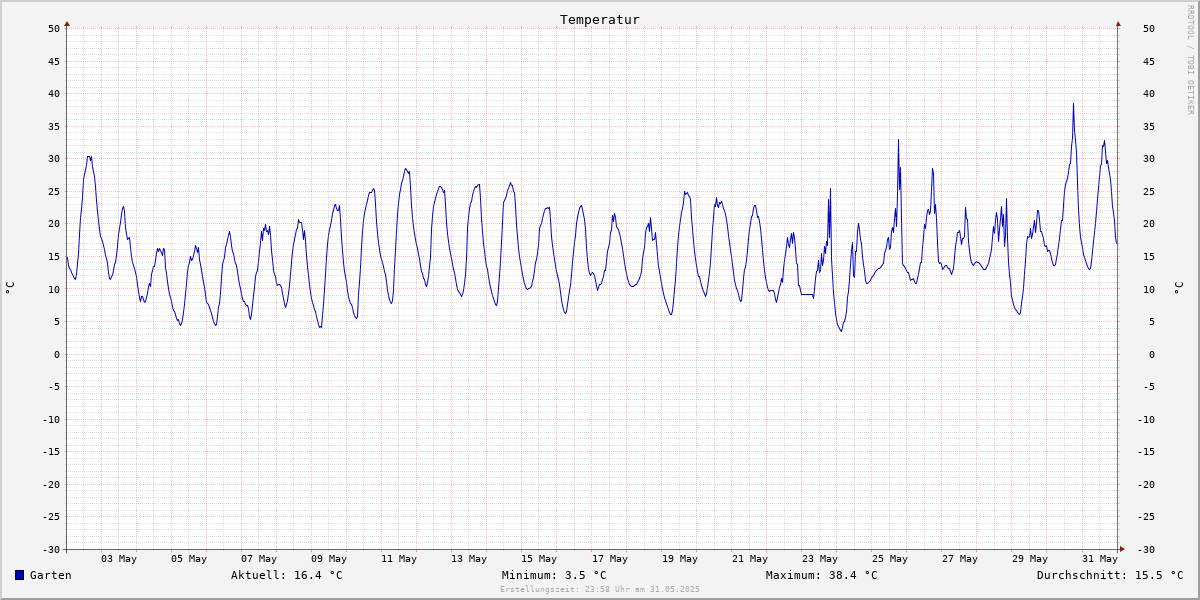This screenshot has height=600, width=1200.
Task: Click the Garten legend label
Action: (x=51, y=575)
